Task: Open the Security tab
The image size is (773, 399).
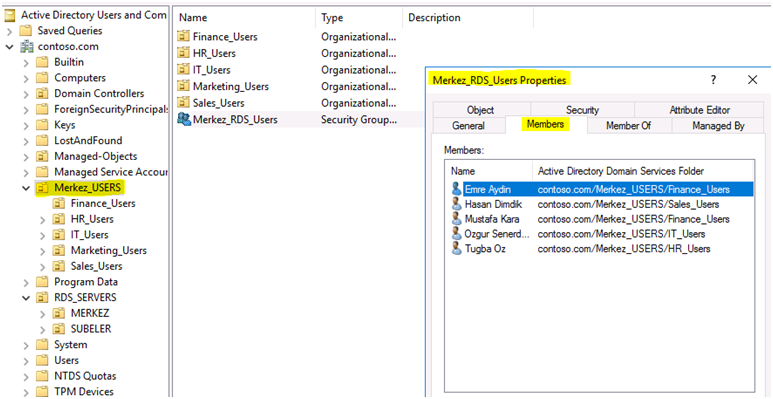Action: click(582, 110)
